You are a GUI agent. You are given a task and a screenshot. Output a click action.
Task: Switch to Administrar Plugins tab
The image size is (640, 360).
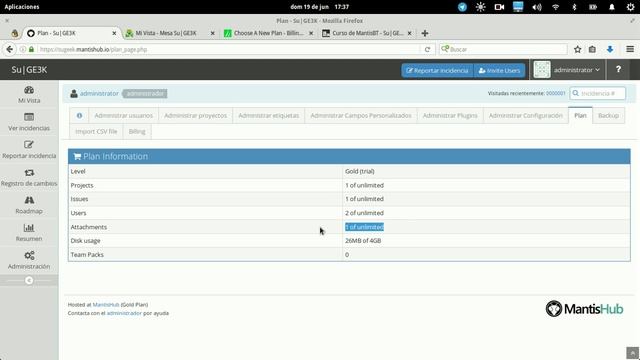(450, 116)
